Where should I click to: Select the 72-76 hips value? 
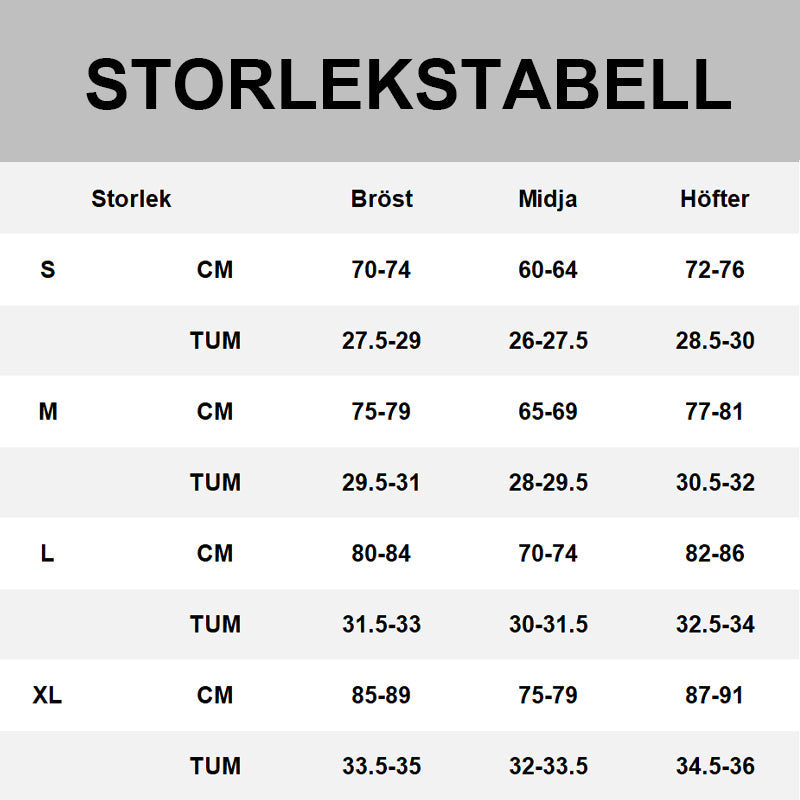pyautogui.click(x=714, y=270)
